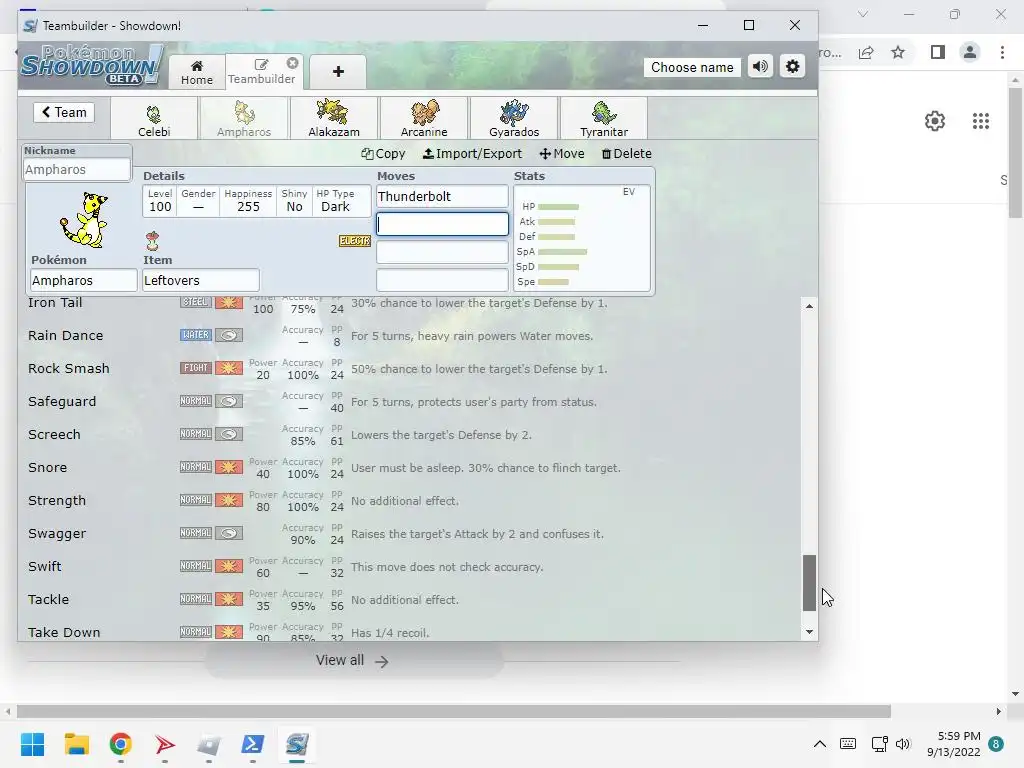Click the Water type icon on Rain Dance
Image resolution: width=1024 pixels, height=768 pixels.
(195, 335)
